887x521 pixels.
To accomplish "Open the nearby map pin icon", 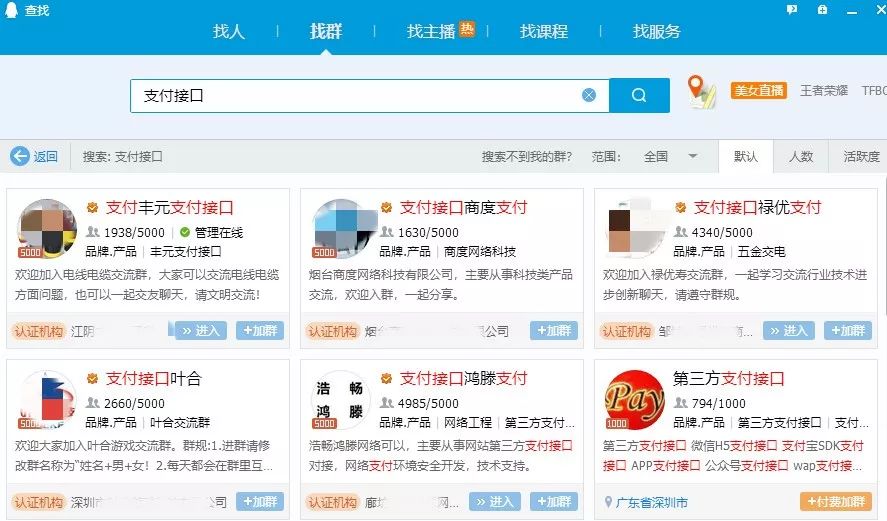I will point(701,92).
